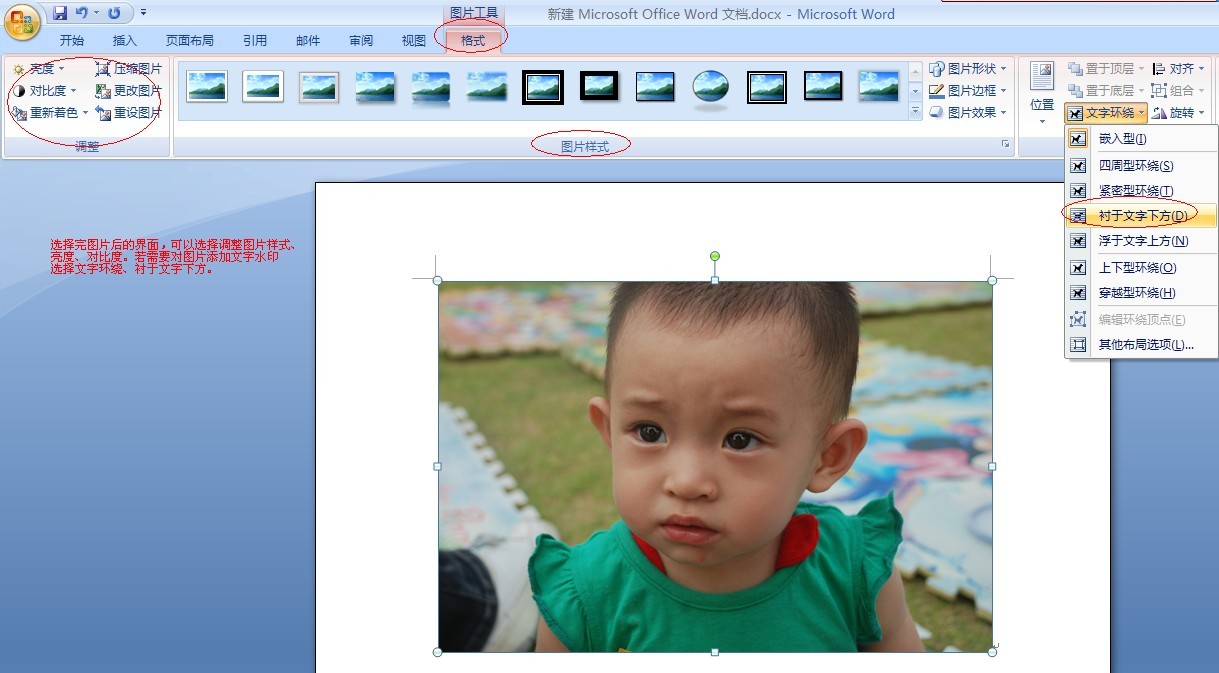
Task: Choose 衬于文字下方(D) wrapping option
Action: [1141, 215]
